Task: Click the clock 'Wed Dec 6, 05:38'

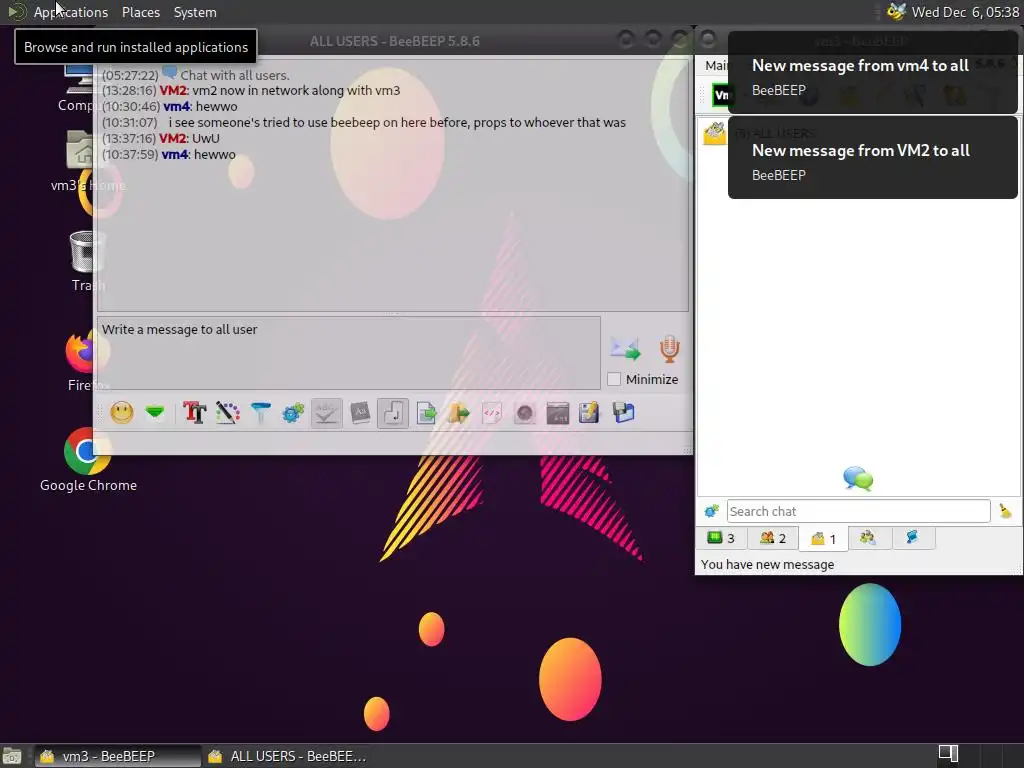Action: tap(965, 12)
